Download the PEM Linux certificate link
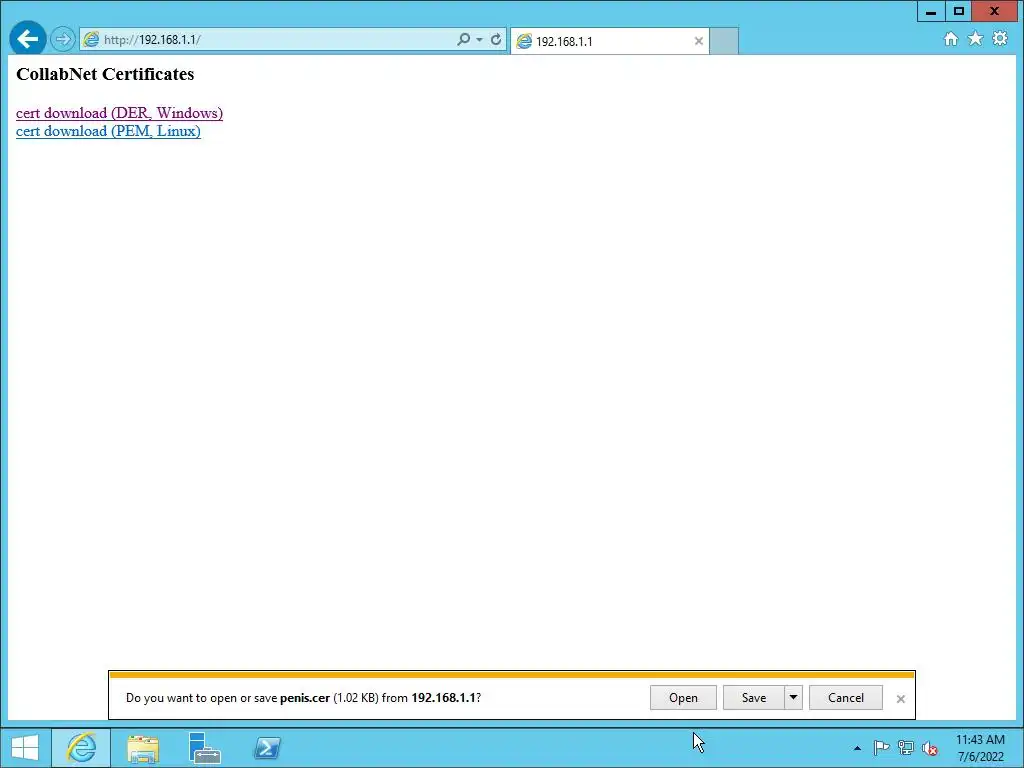The width and height of the screenshot is (1024, 768). tap(108, 131)
